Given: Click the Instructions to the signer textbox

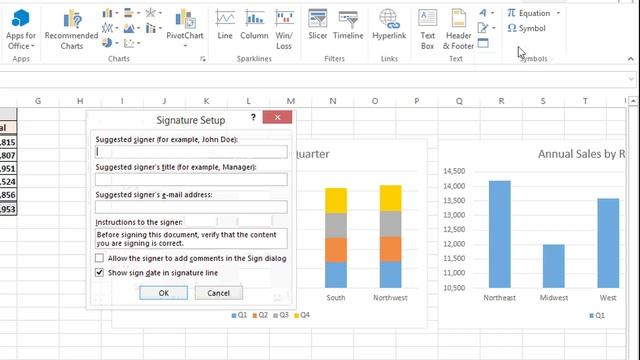Looking at the screenshot, I should pos(191,239).
